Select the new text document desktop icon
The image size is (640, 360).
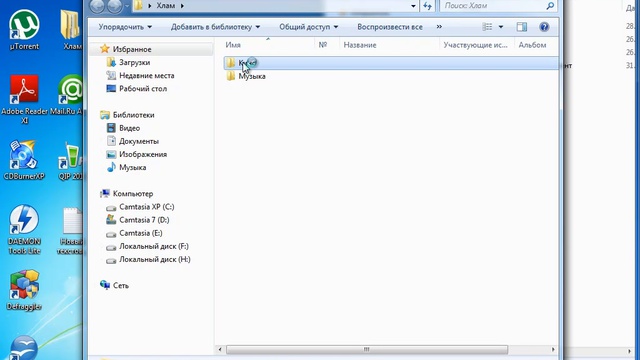click(70, 231)
